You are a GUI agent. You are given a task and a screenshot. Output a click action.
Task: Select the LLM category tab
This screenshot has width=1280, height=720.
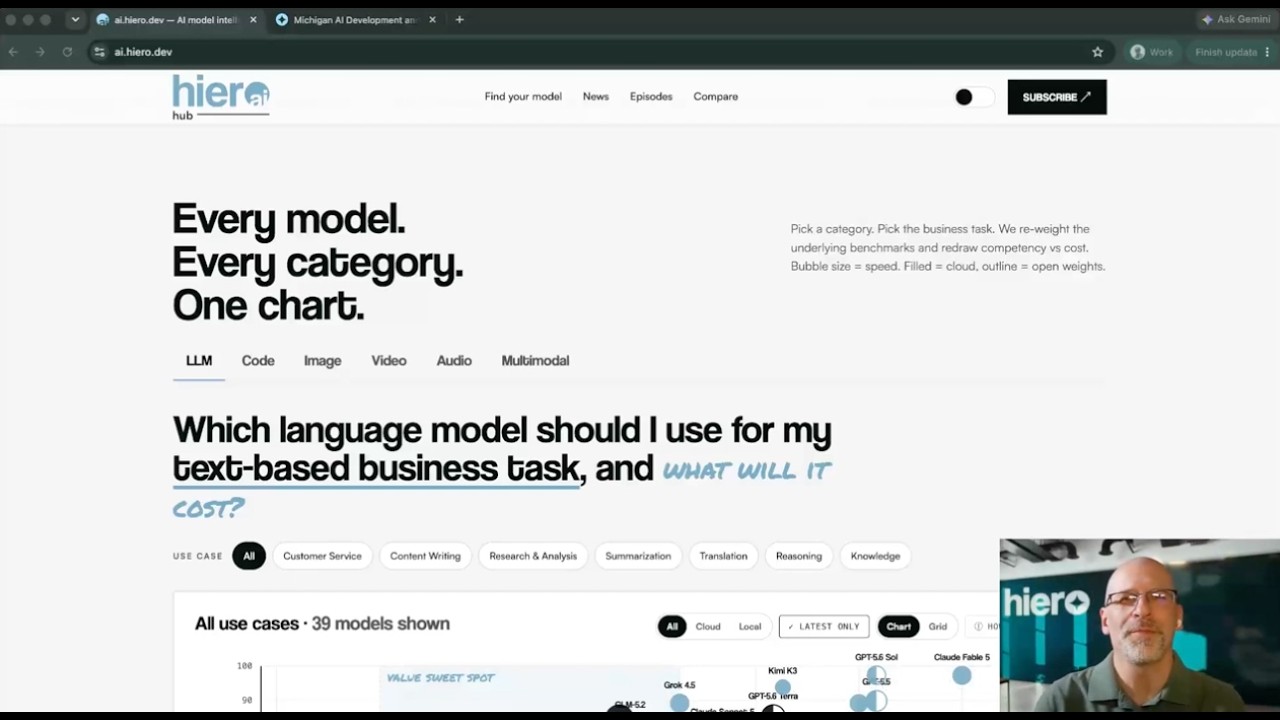click(199, 361)
